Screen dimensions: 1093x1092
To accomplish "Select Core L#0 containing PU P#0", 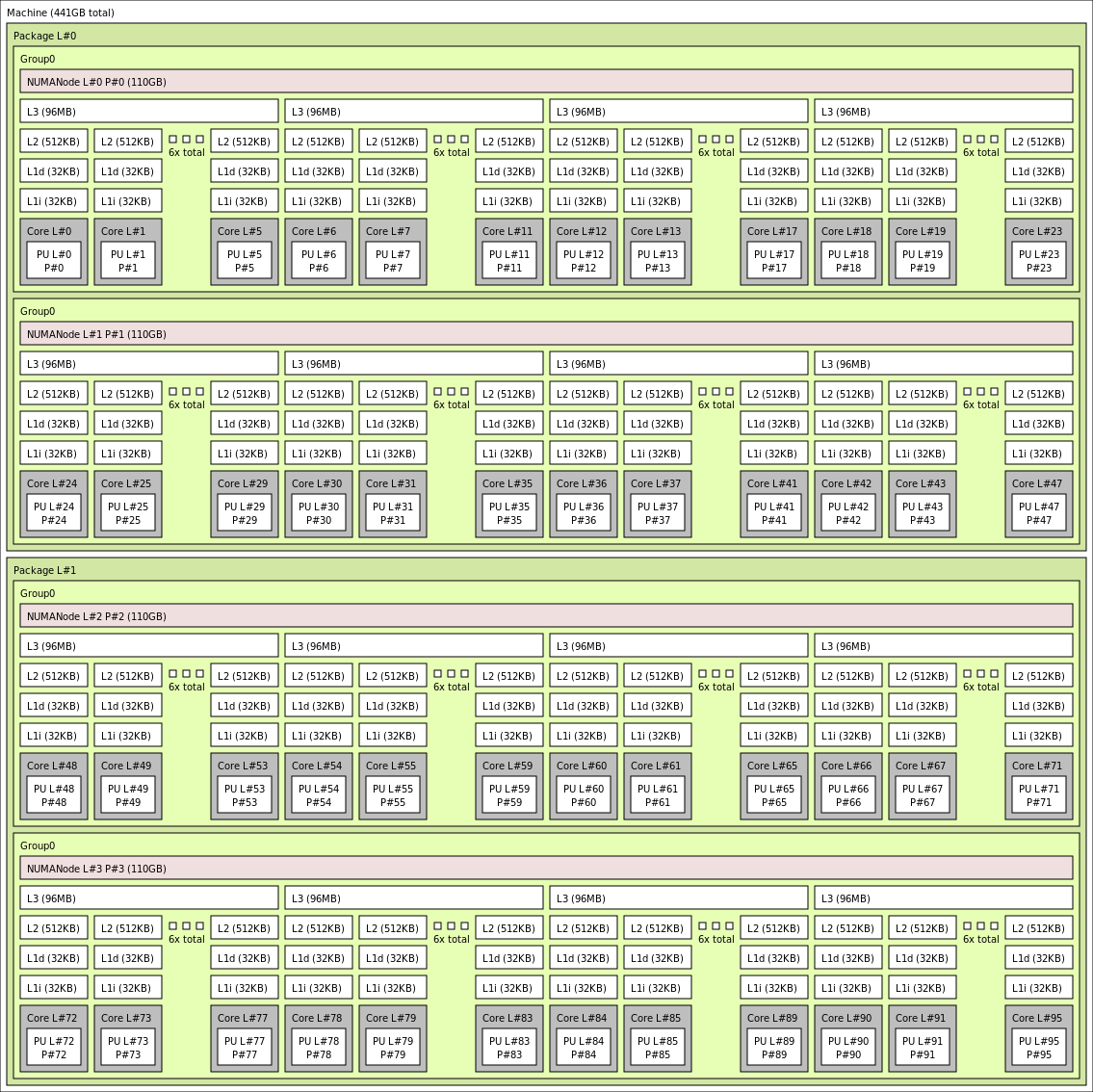I will [53, 231].
